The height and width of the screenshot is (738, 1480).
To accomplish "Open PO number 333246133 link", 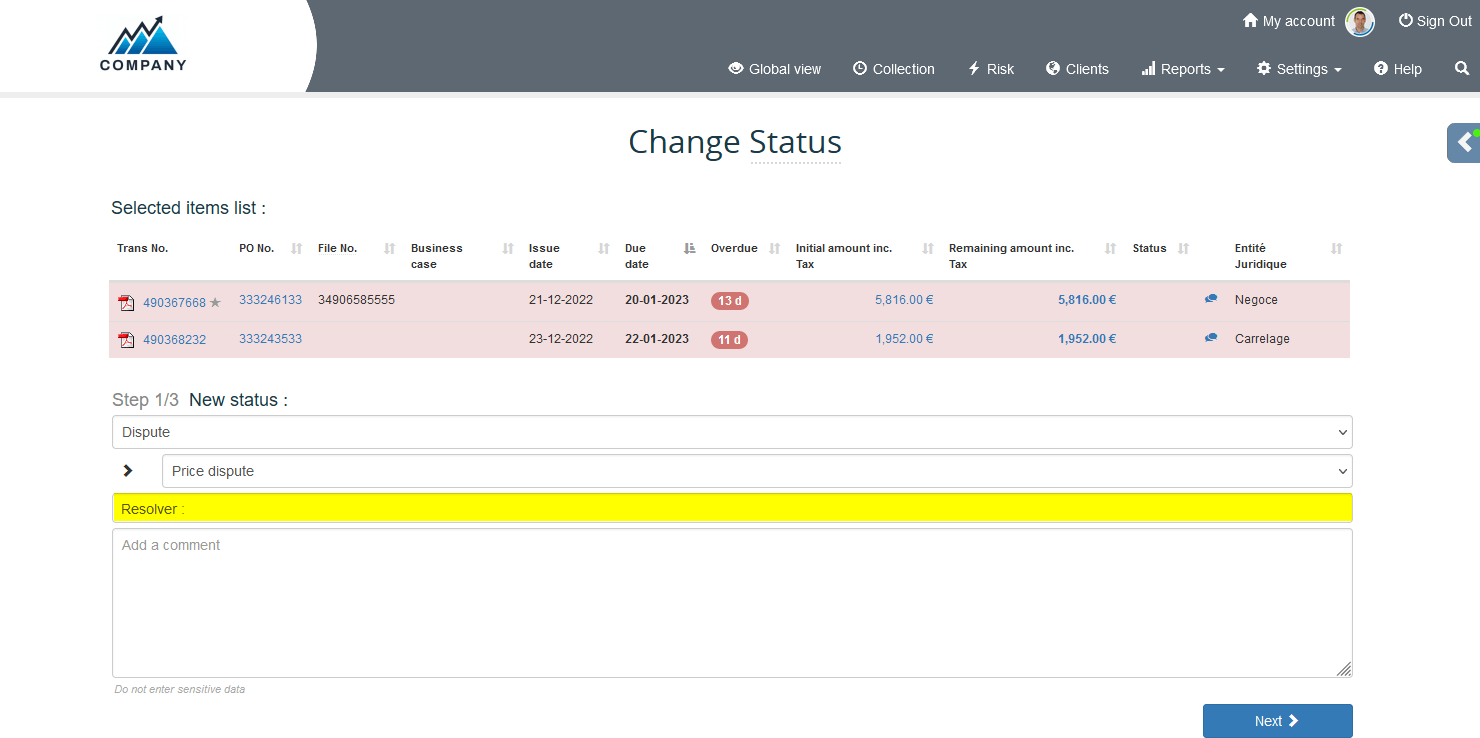I will click(270, 300).
